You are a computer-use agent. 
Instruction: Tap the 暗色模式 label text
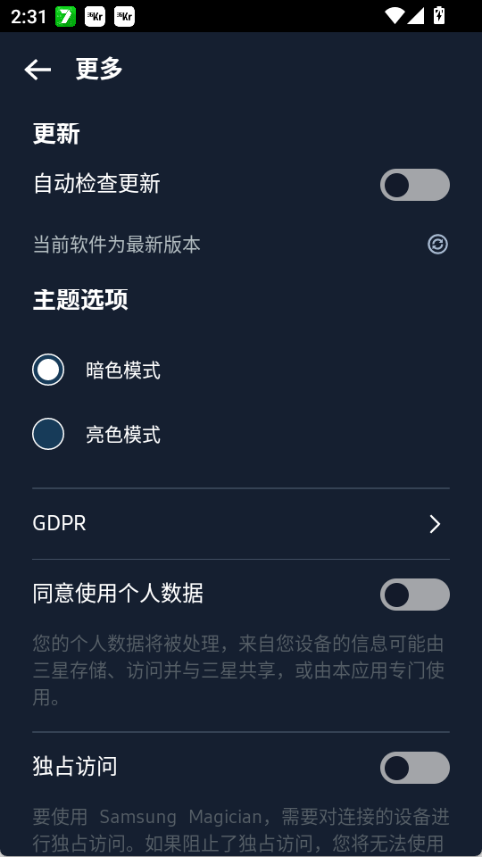[123, 371]
